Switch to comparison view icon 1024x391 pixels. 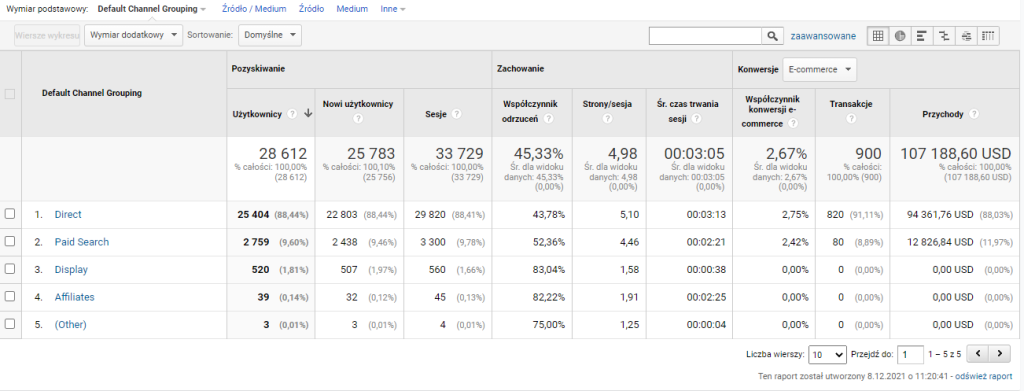[944, 36]
